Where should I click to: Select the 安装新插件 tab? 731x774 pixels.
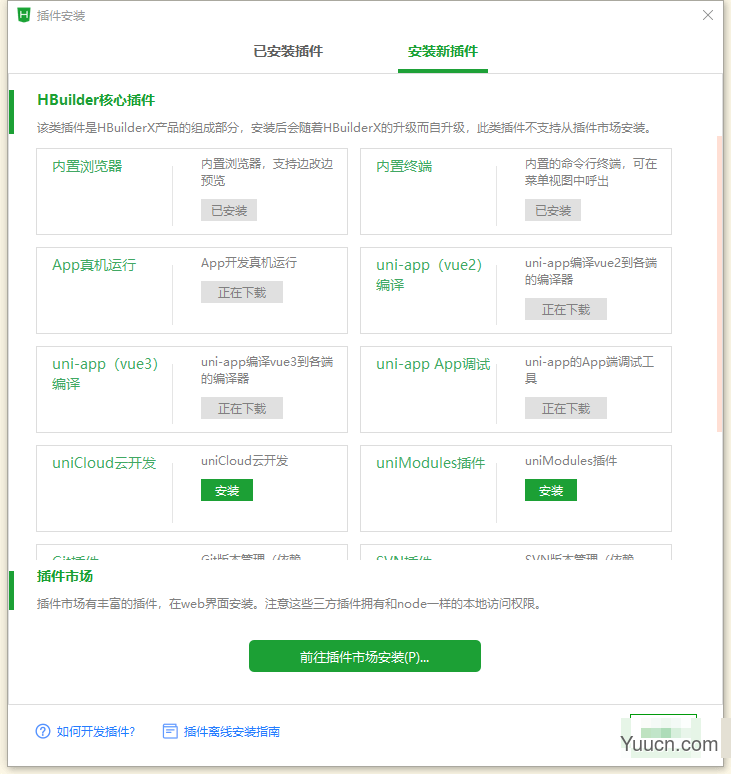443,51
